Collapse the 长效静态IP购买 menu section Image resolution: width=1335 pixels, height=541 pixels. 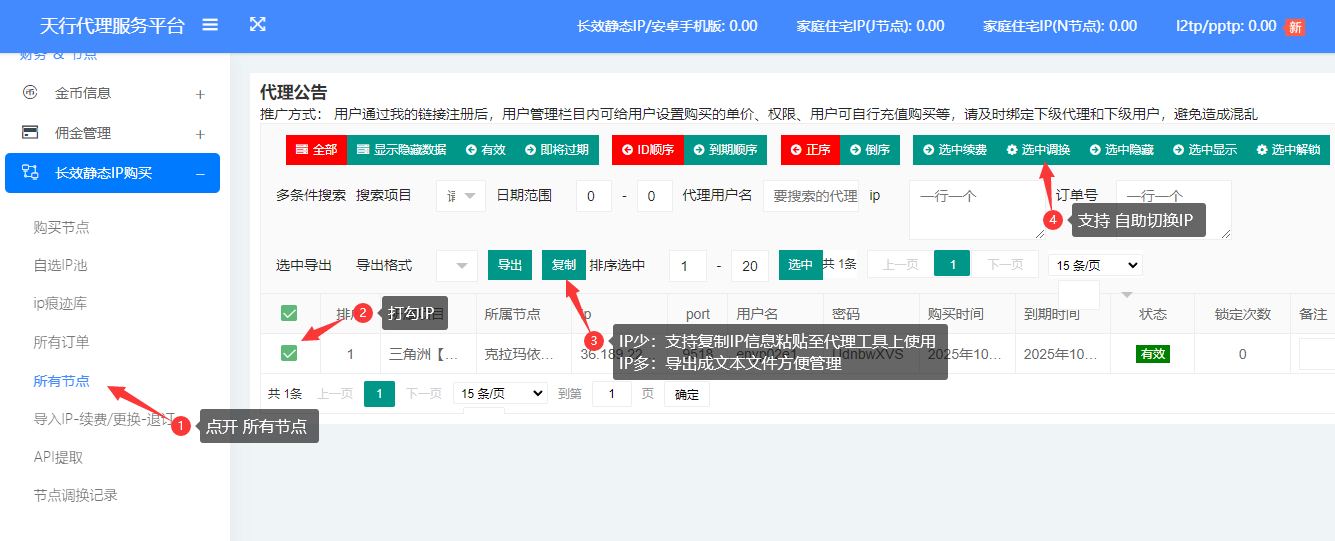[200, 174]
